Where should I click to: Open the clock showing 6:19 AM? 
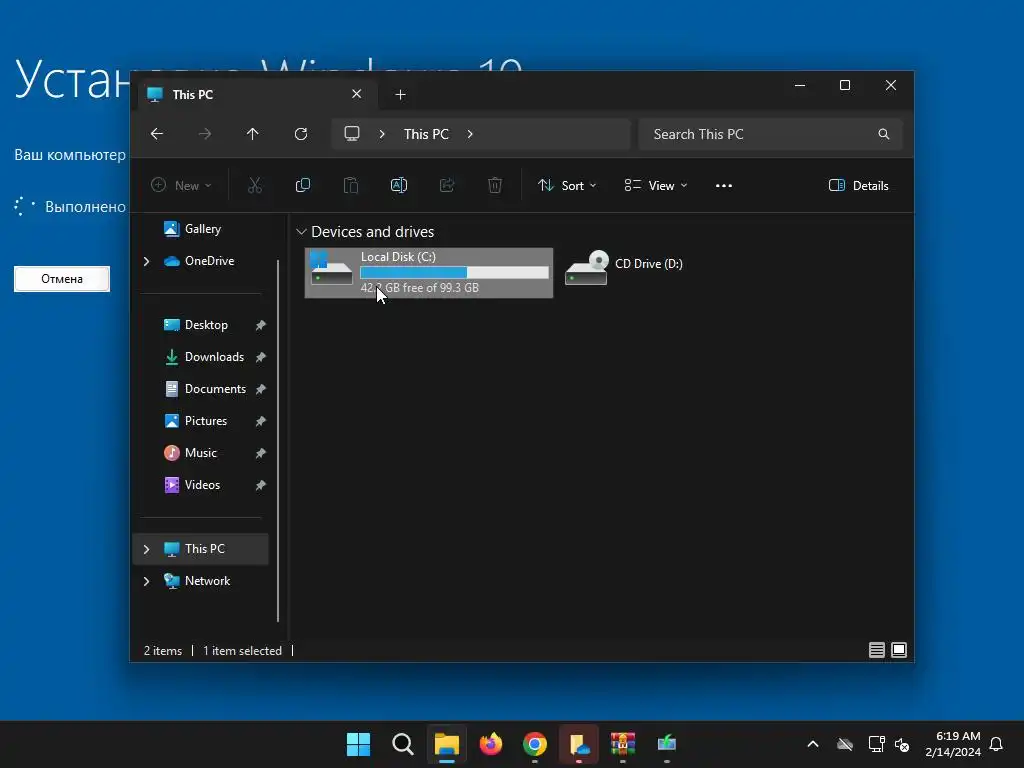click(953, 744)
